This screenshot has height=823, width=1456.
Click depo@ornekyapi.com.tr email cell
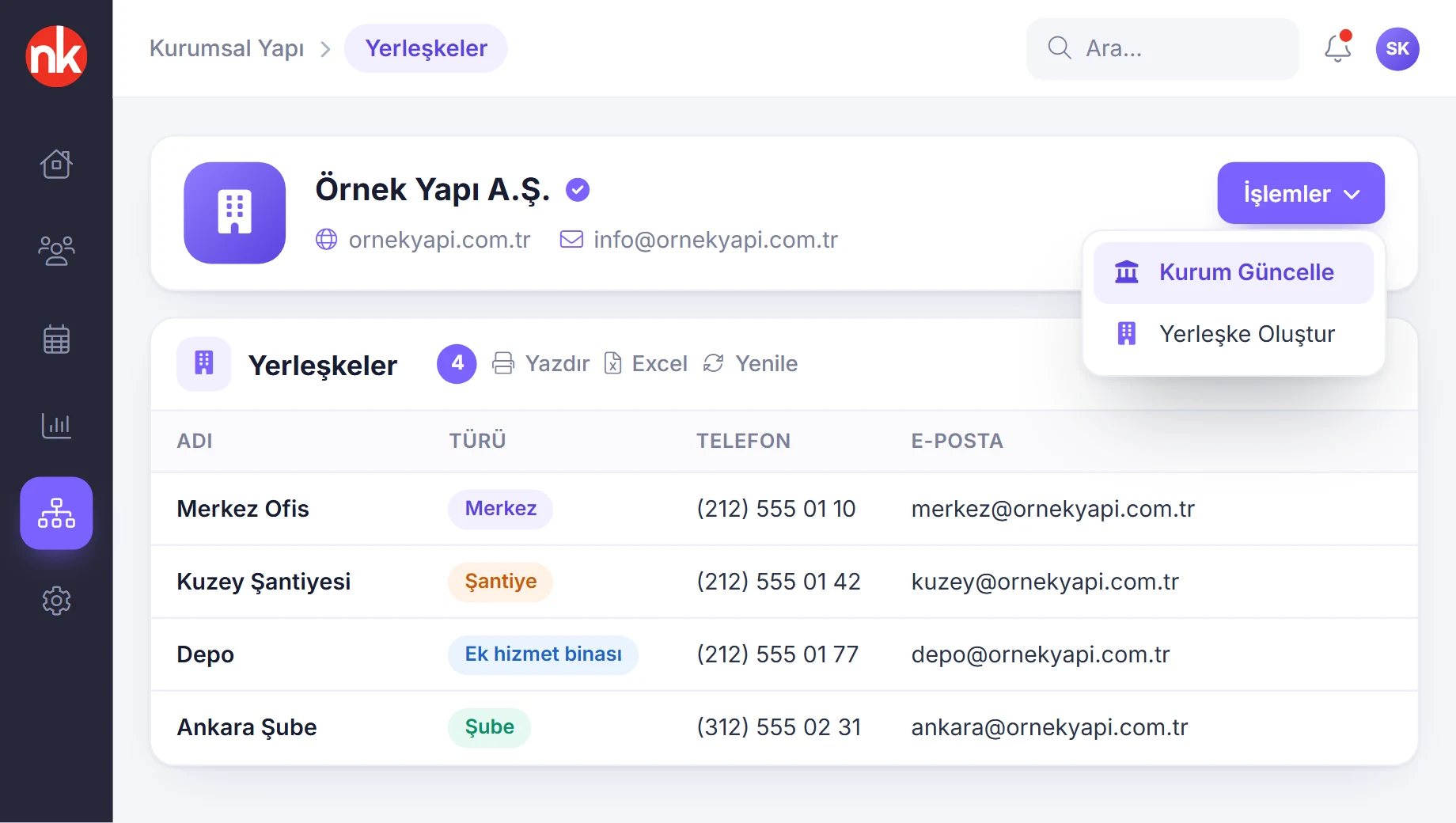coord(1040,654)
